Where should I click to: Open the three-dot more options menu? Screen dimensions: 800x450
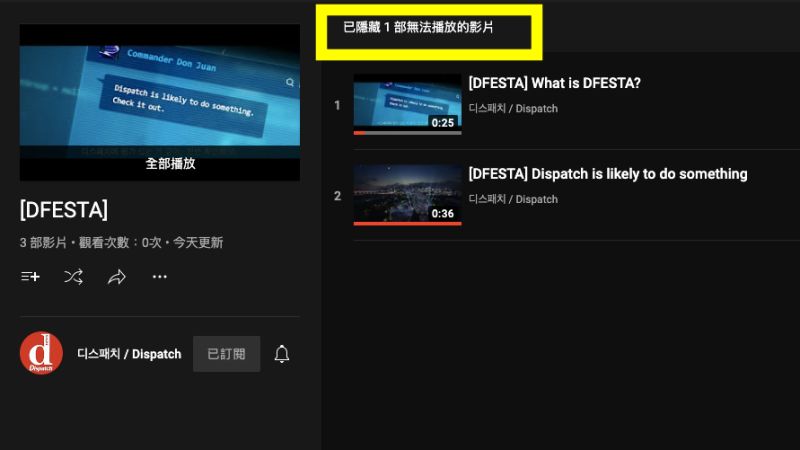[x=160, y=277]
